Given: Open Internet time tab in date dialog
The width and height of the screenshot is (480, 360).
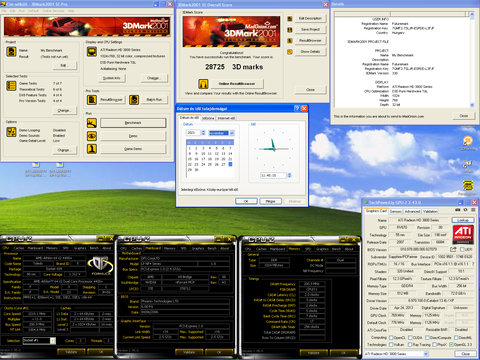Looking at the screenshot, I should click(x=226, y=118).
